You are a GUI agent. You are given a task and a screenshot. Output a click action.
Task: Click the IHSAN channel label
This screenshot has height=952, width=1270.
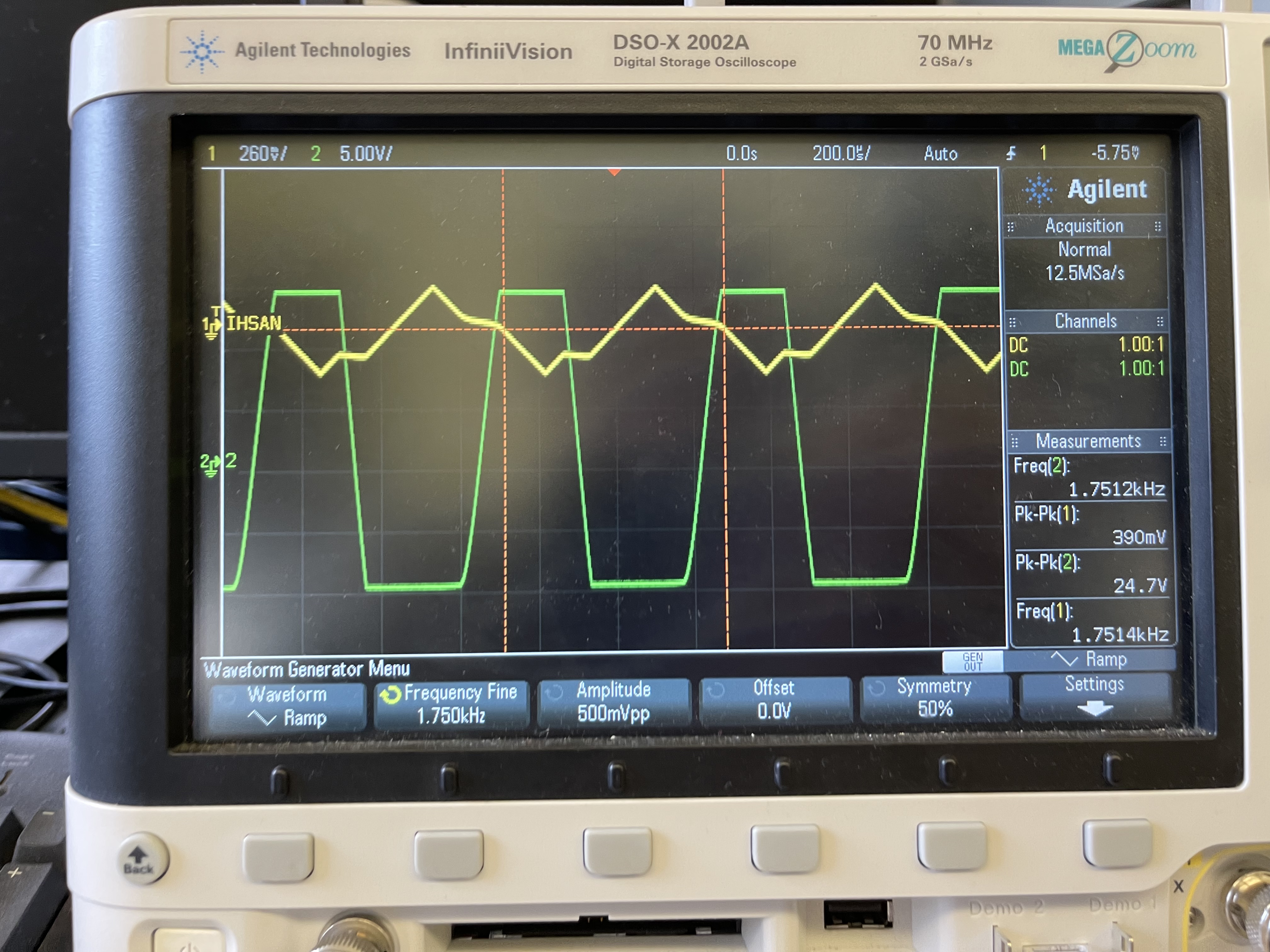coord(254,323)
